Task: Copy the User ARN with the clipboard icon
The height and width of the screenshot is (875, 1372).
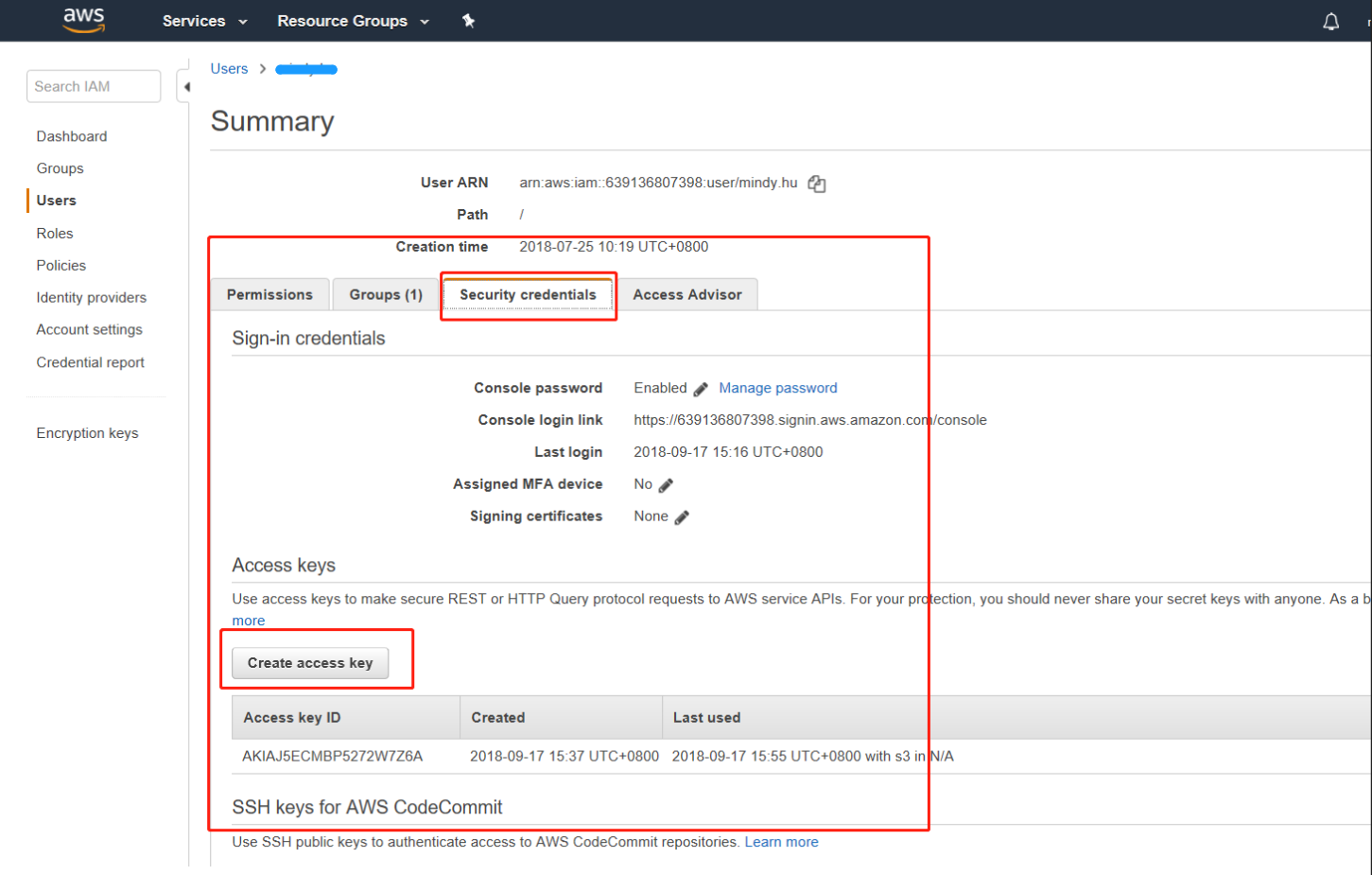Action: coord(815,183)
